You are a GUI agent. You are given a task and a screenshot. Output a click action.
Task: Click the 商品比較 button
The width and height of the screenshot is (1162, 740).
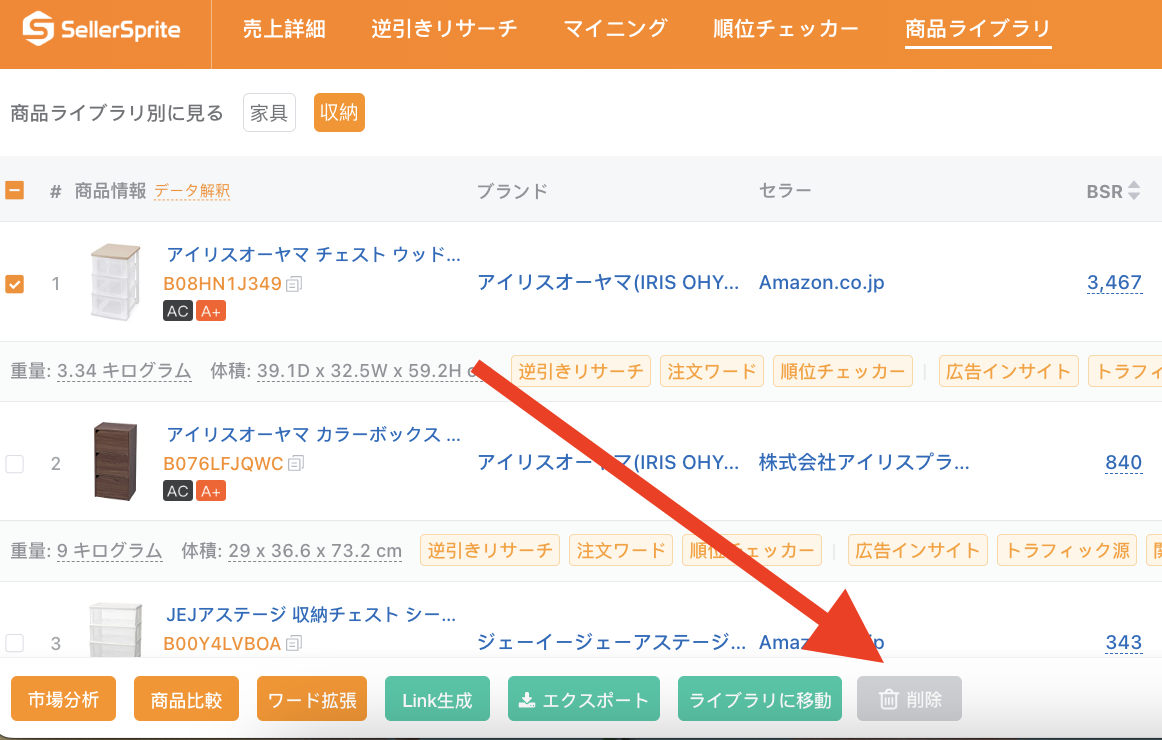pos(187,699)
